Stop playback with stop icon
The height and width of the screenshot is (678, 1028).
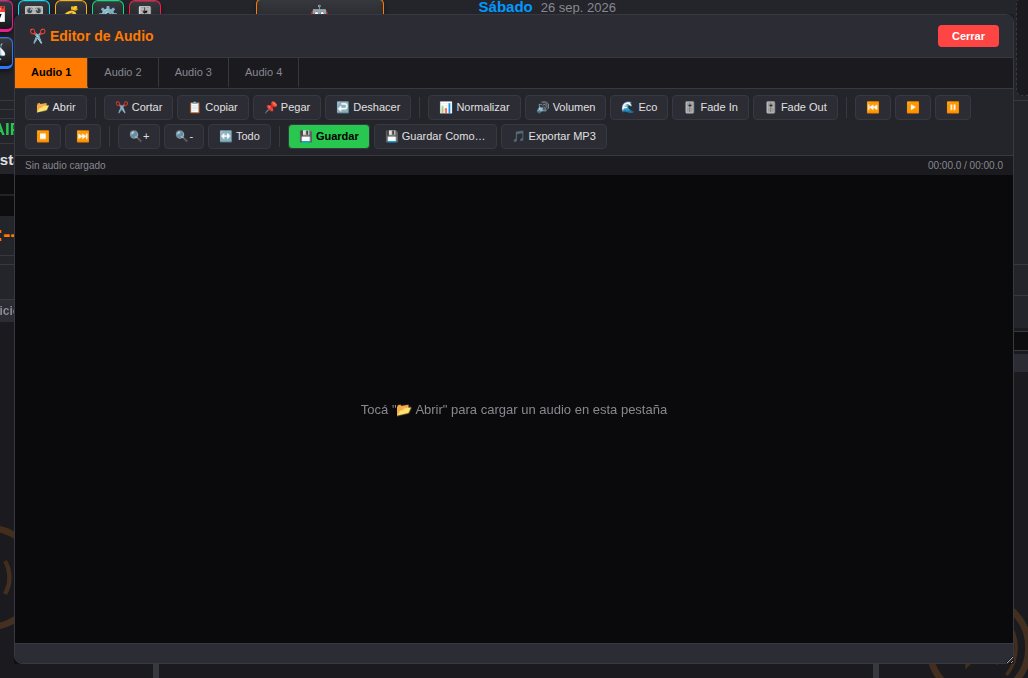(x=43, y=136)
